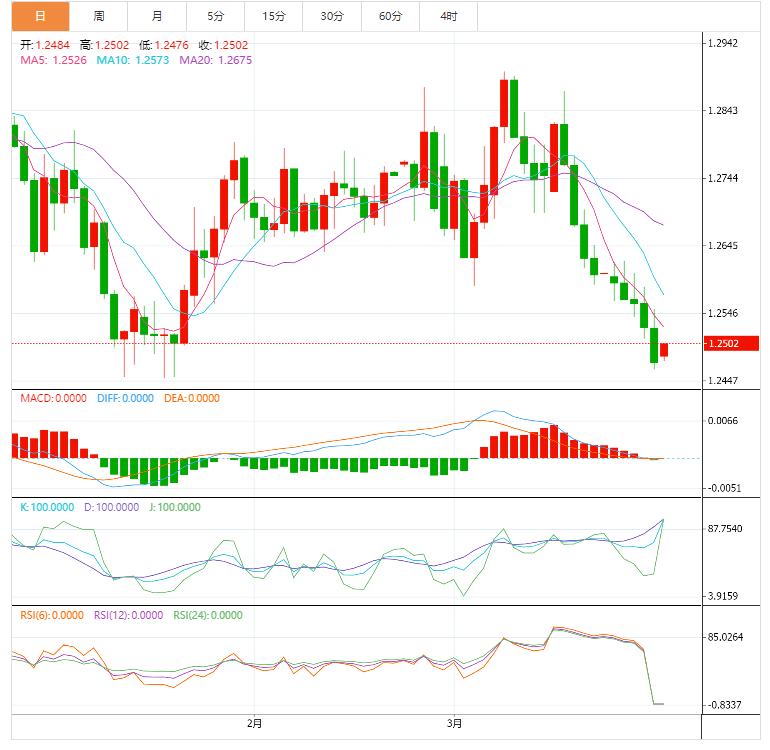The image size is (770, 750).
Task: Click the MA20: 1.2675 indicator label
Action: coord(216,60)
